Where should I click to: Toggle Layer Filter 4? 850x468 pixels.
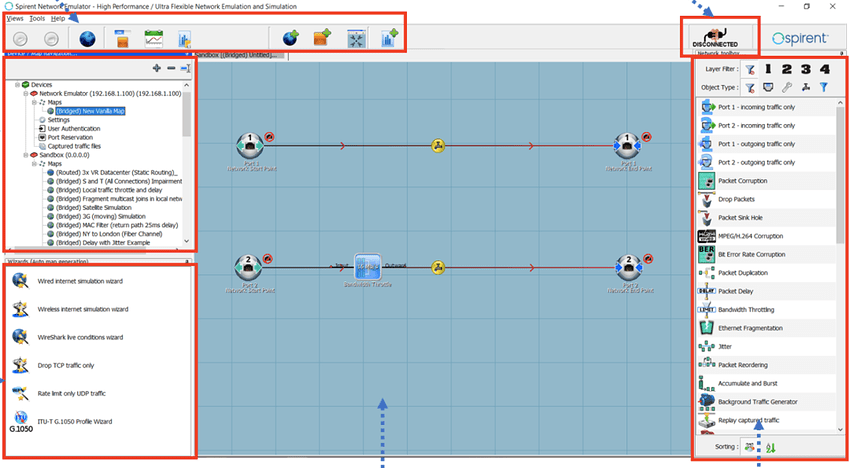tap(825, 69)
